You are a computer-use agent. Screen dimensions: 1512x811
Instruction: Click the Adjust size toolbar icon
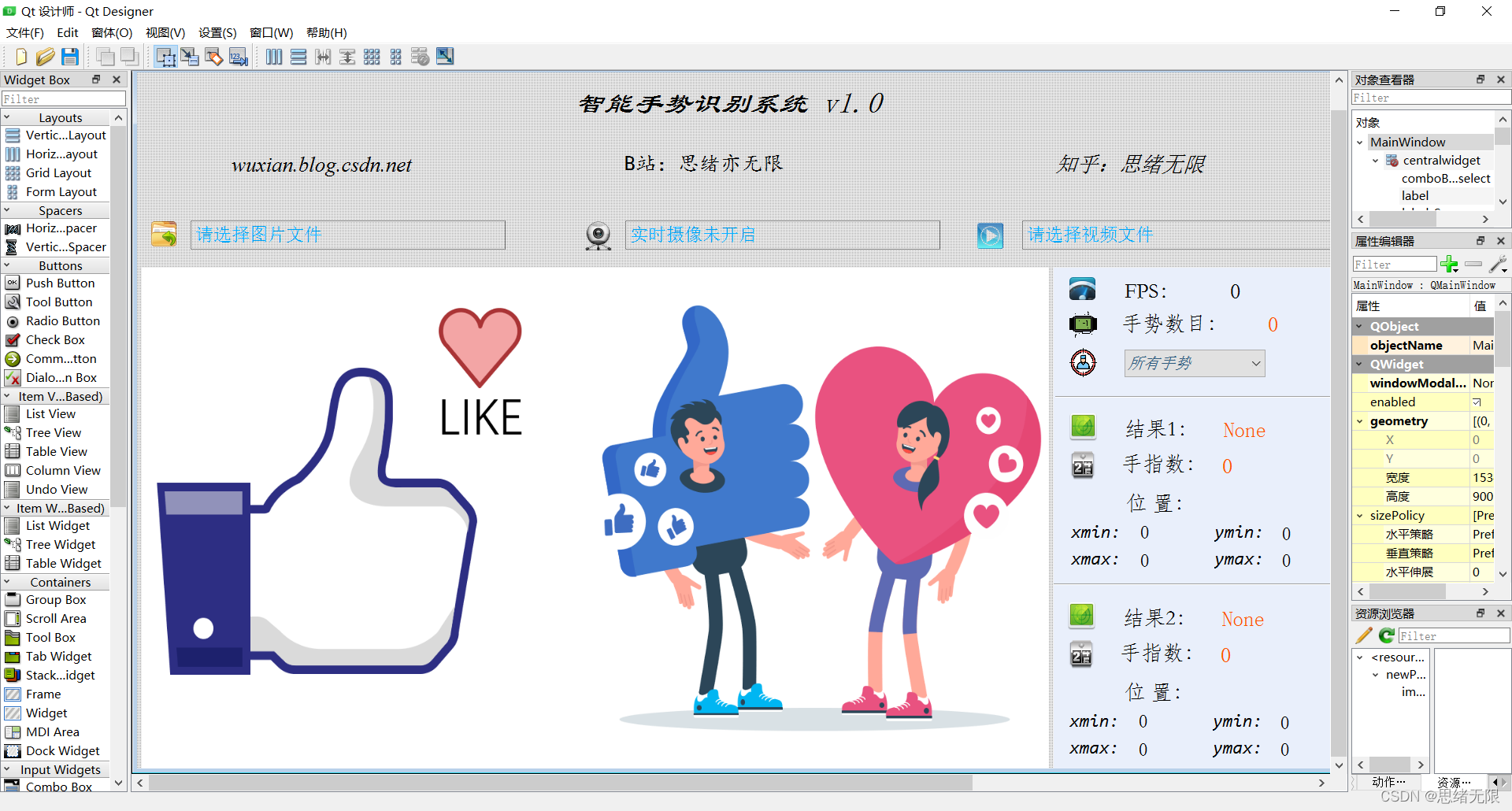tap(445, 57)
